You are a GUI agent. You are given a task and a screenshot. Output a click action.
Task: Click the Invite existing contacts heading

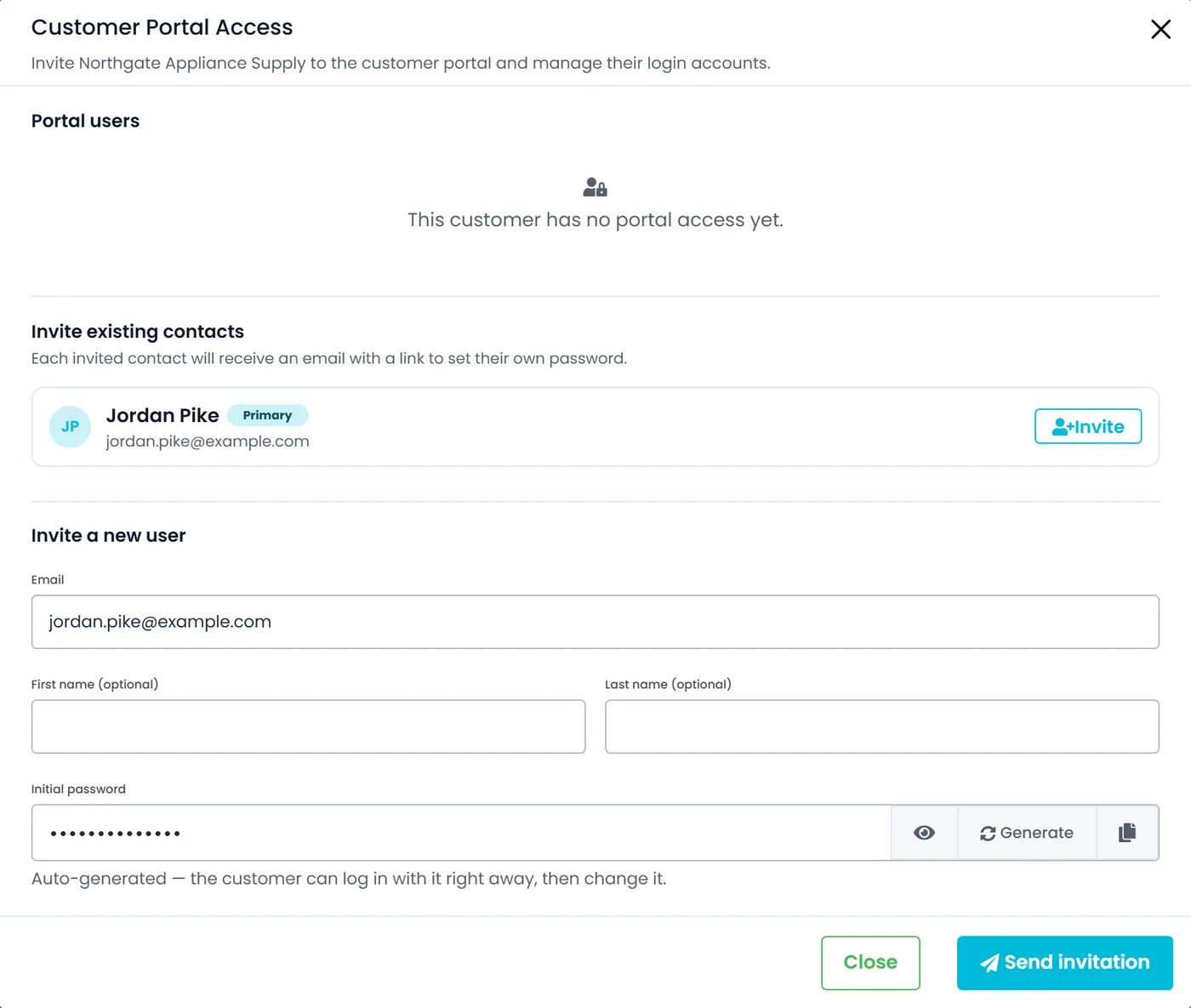pyautogui.click(x=138, y=332)
